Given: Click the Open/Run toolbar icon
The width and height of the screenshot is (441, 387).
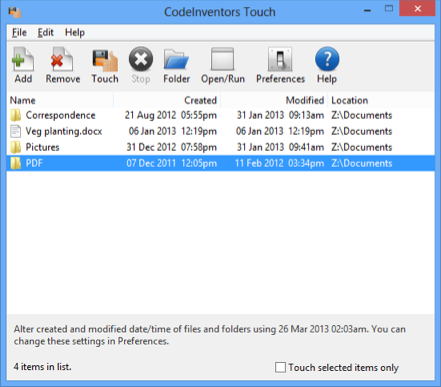Looking at the screenshot, I should coord(222,59).
